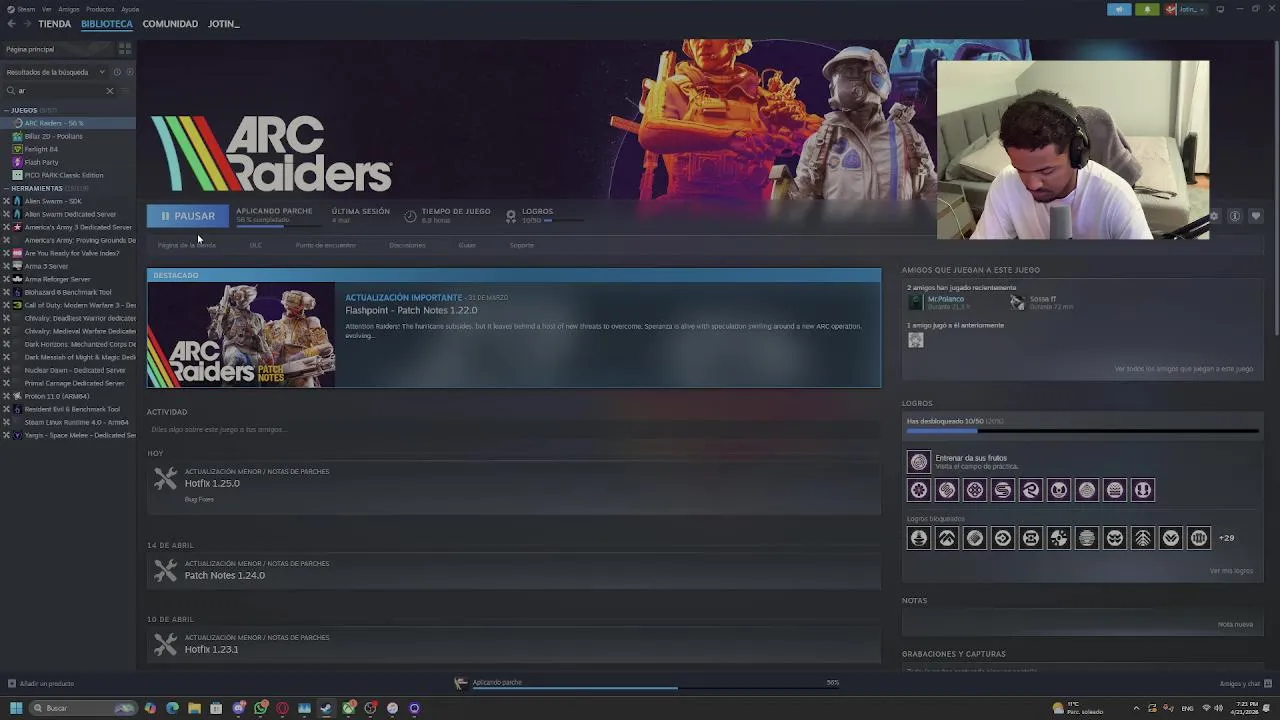
Task: Click the library search input field
Action: (x=60, y=91)
